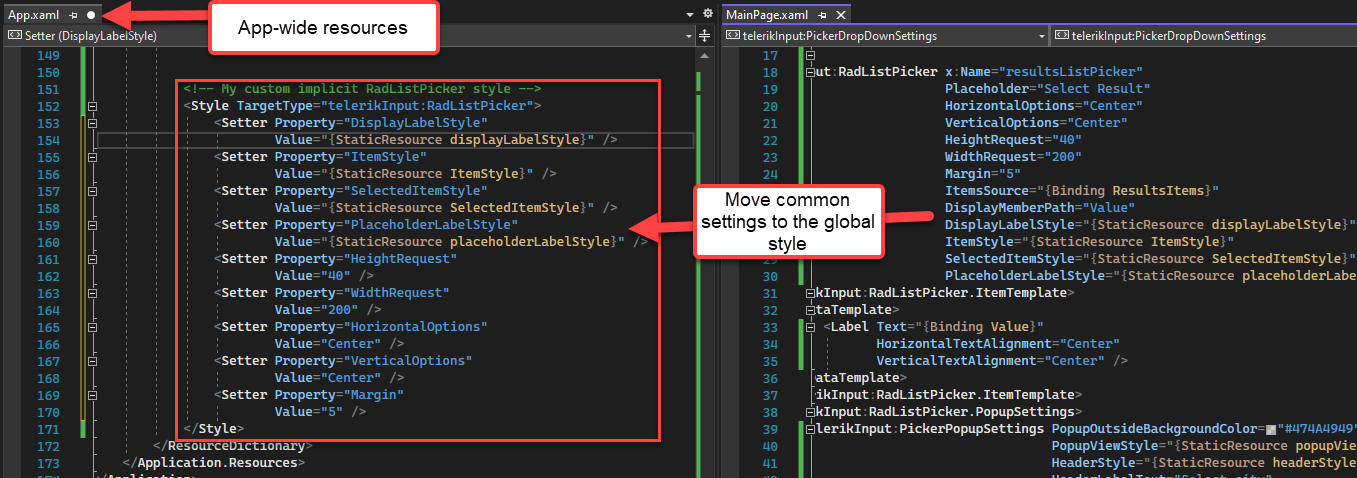
Task: Collapse the PickerPopupSettings element at line 39
Action: (x=810, y=429)
